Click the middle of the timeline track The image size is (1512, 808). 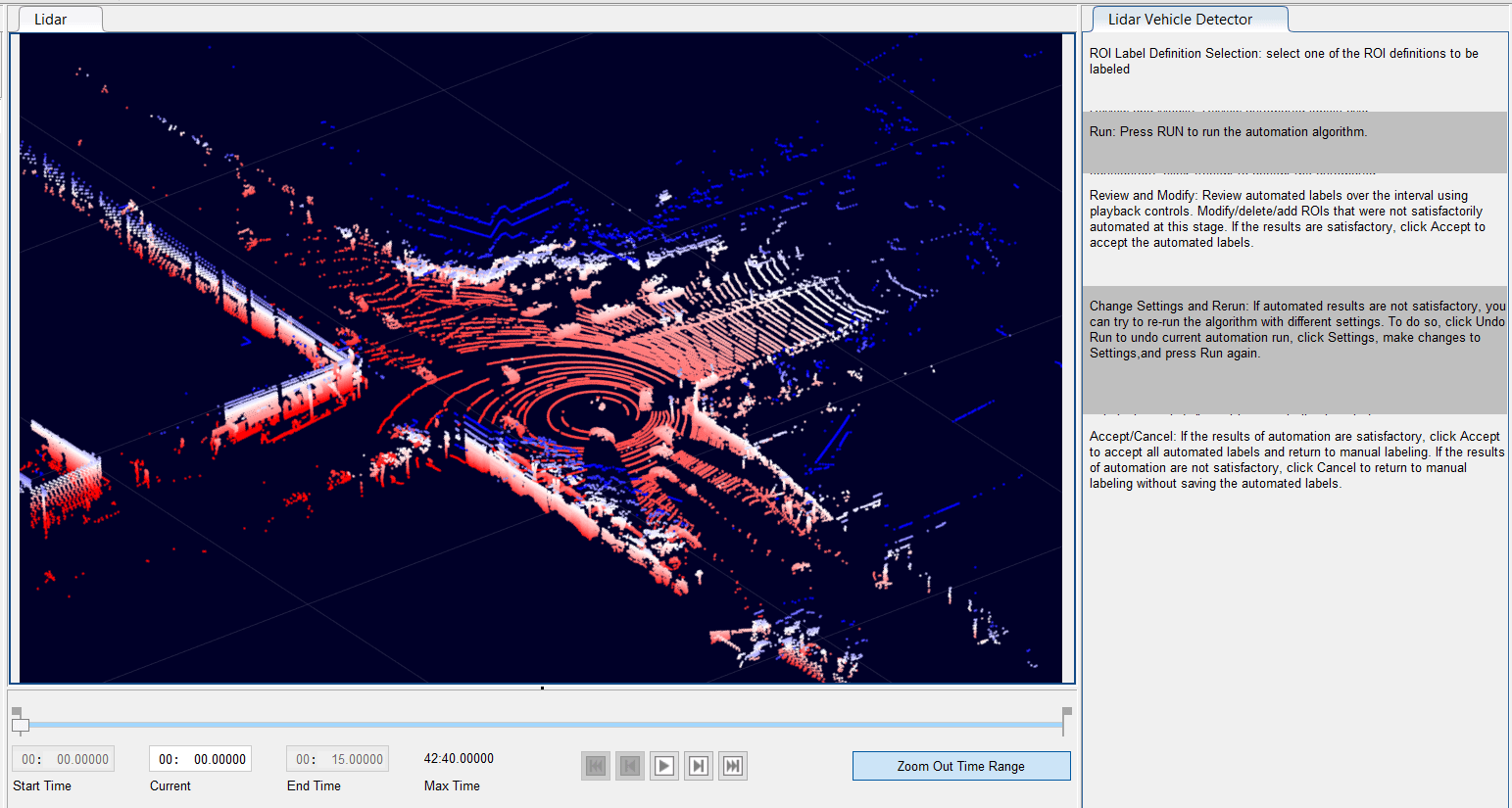coord(542,725)
